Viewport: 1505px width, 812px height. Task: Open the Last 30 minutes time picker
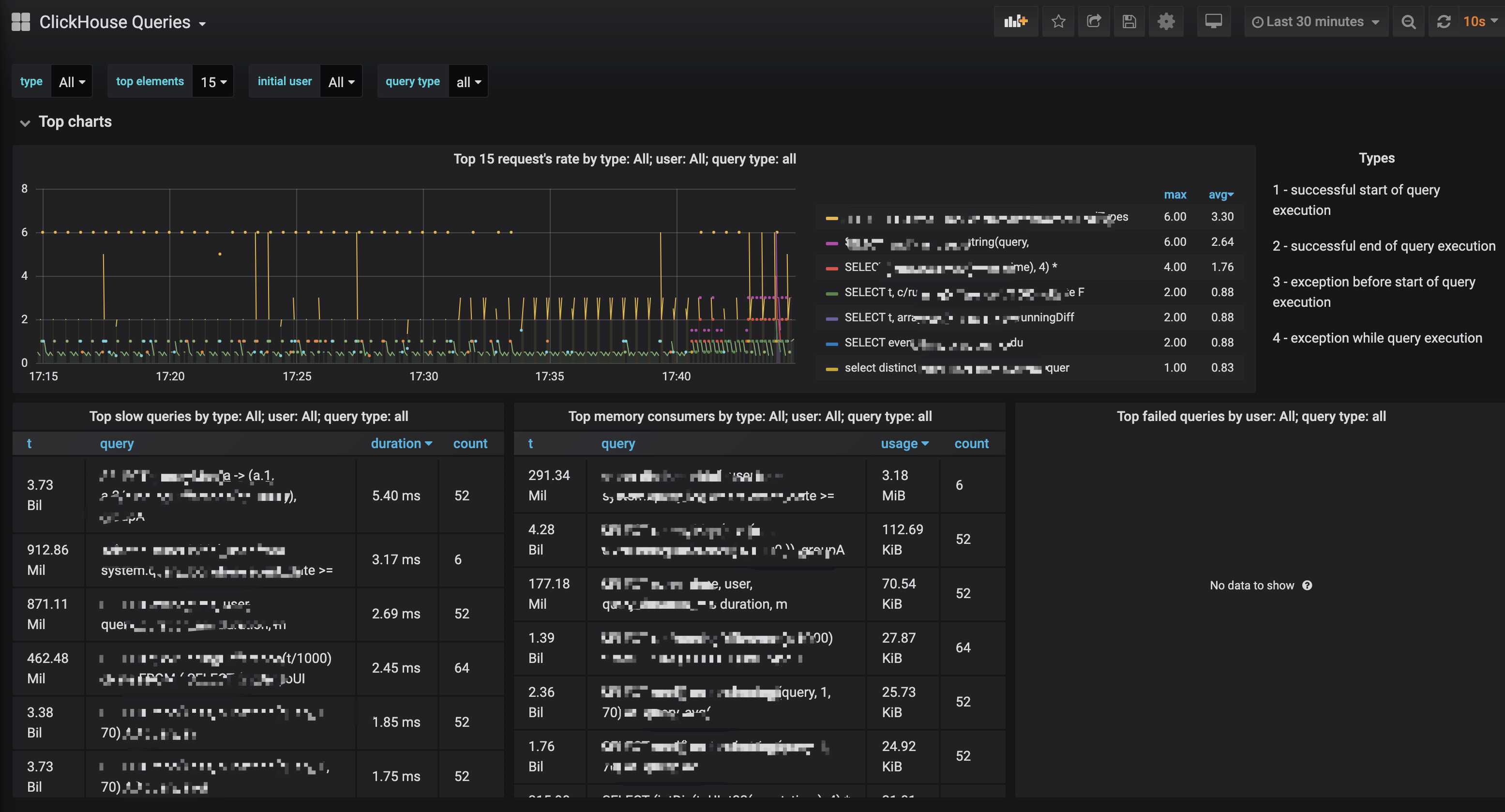click(1315, 22)
